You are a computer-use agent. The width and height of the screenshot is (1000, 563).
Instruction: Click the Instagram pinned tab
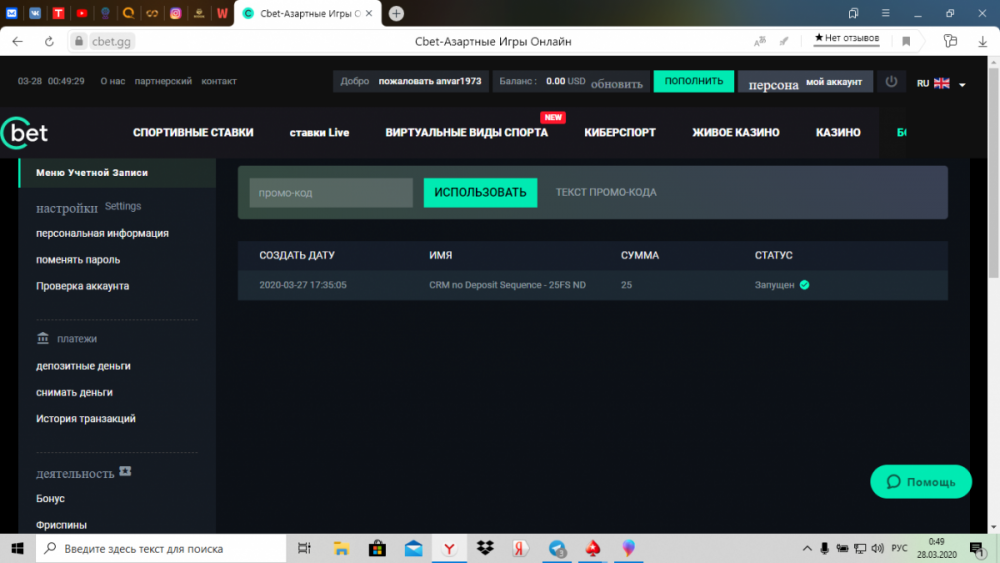(175, 14)
